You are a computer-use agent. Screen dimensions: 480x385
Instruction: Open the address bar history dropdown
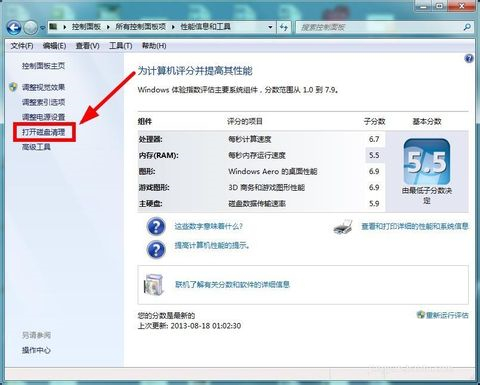tap(270, 27)
